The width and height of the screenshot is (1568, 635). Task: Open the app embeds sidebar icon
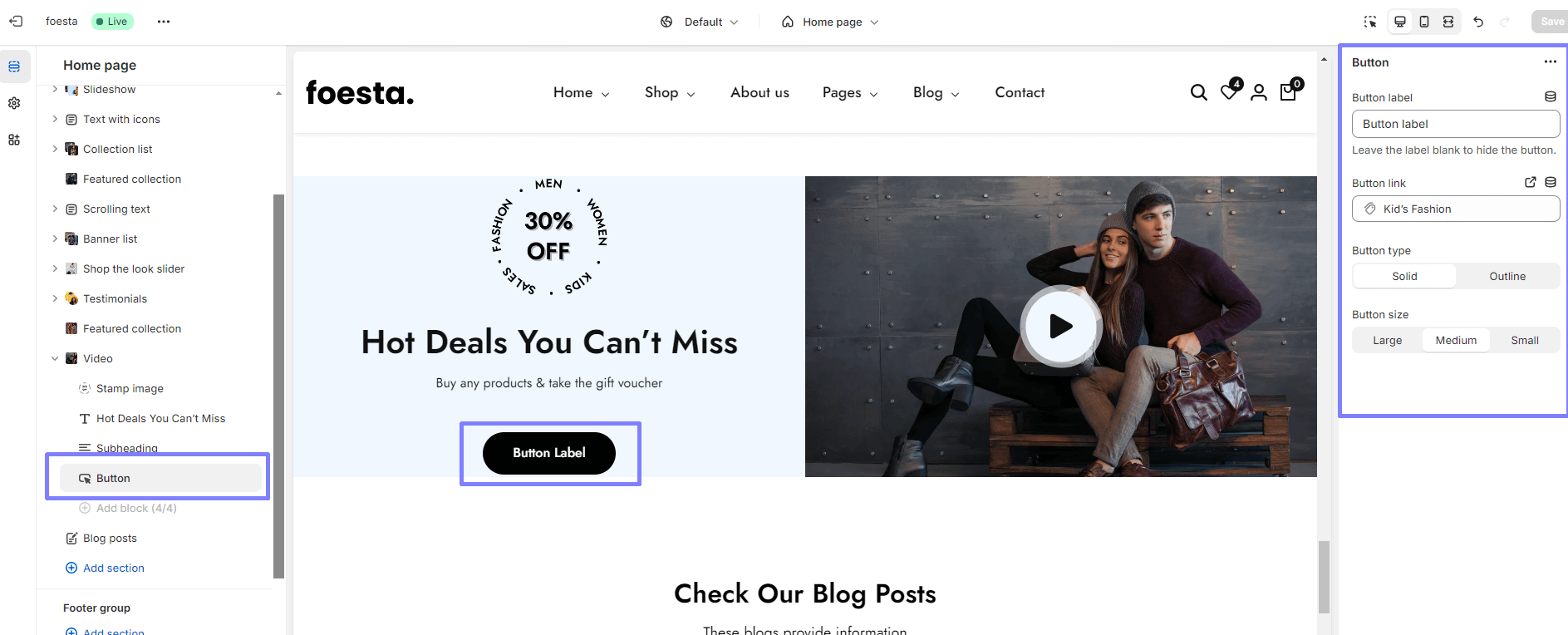pyautogui.click(x=14, y=140)
